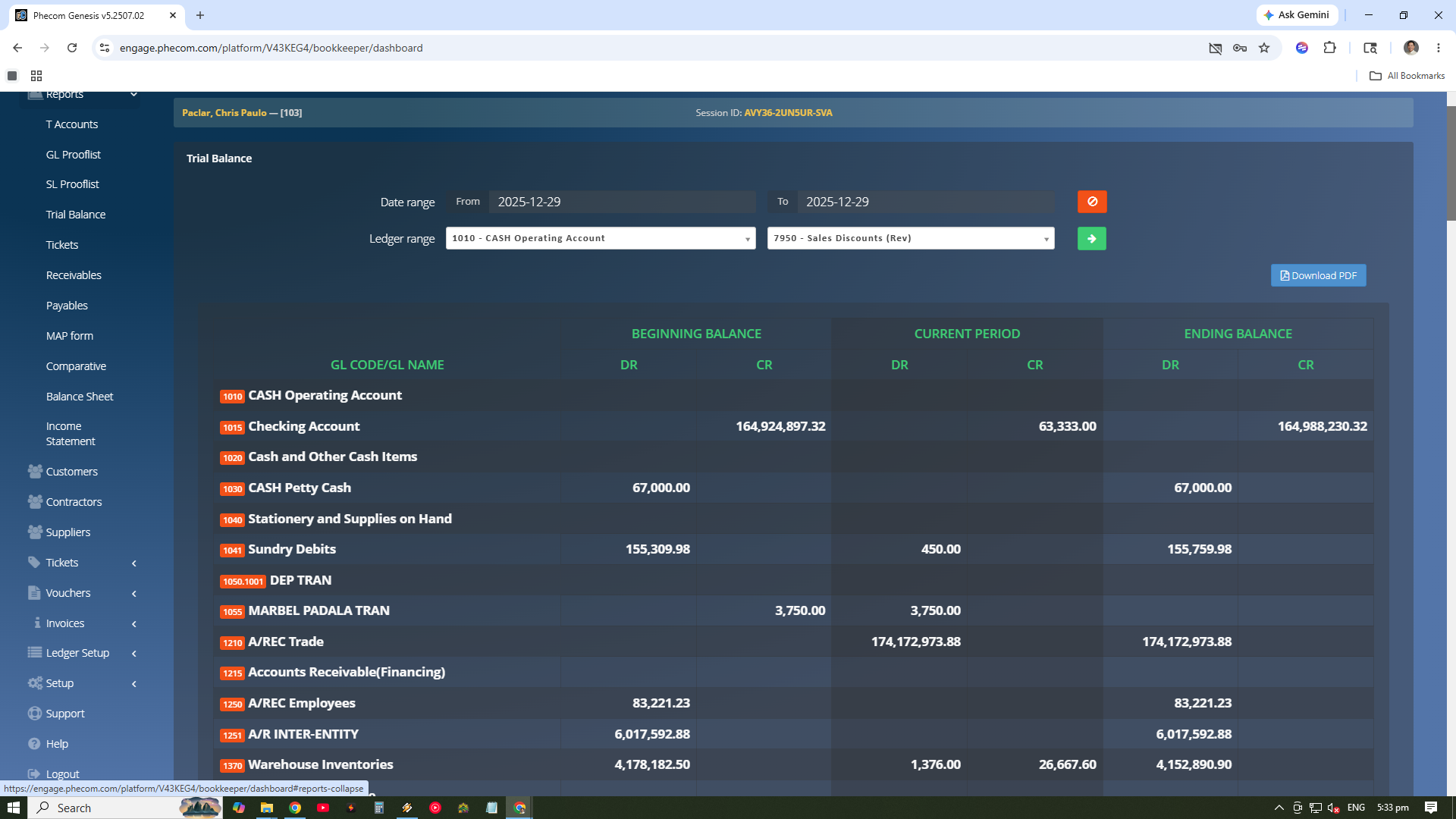The image size is (1456, 819).
Task: Expand the Tickets sidebar menu
Action: pos(82,563)
